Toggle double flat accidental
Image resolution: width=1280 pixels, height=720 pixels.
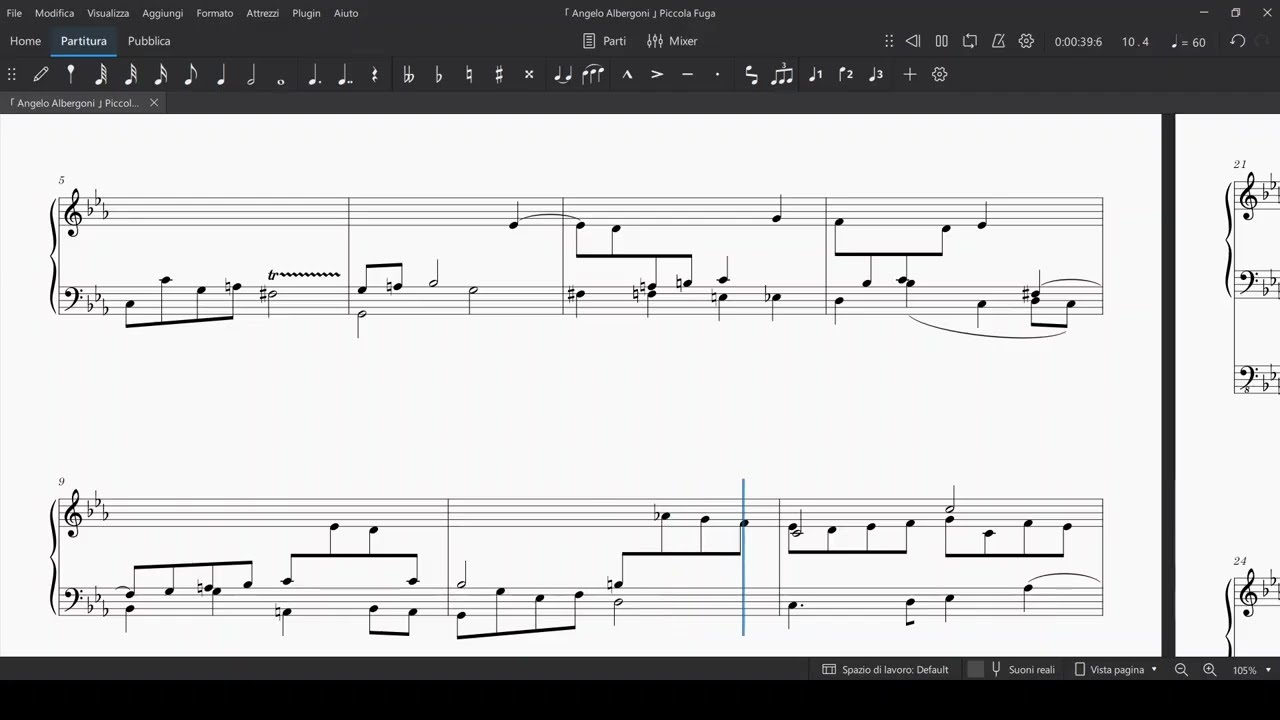click(408, 74)
